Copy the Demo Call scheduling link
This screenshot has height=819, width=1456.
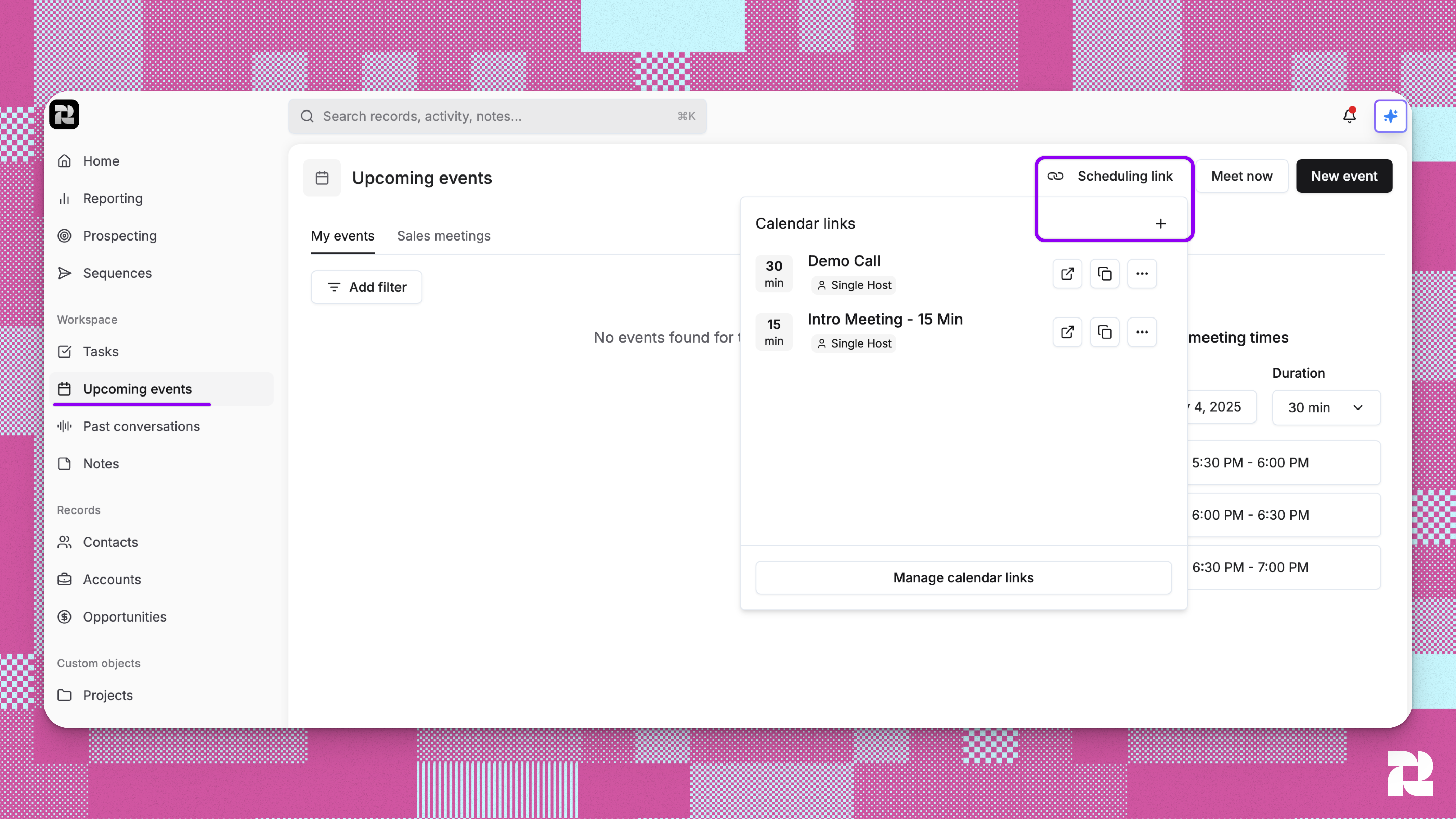point(1104,274)
